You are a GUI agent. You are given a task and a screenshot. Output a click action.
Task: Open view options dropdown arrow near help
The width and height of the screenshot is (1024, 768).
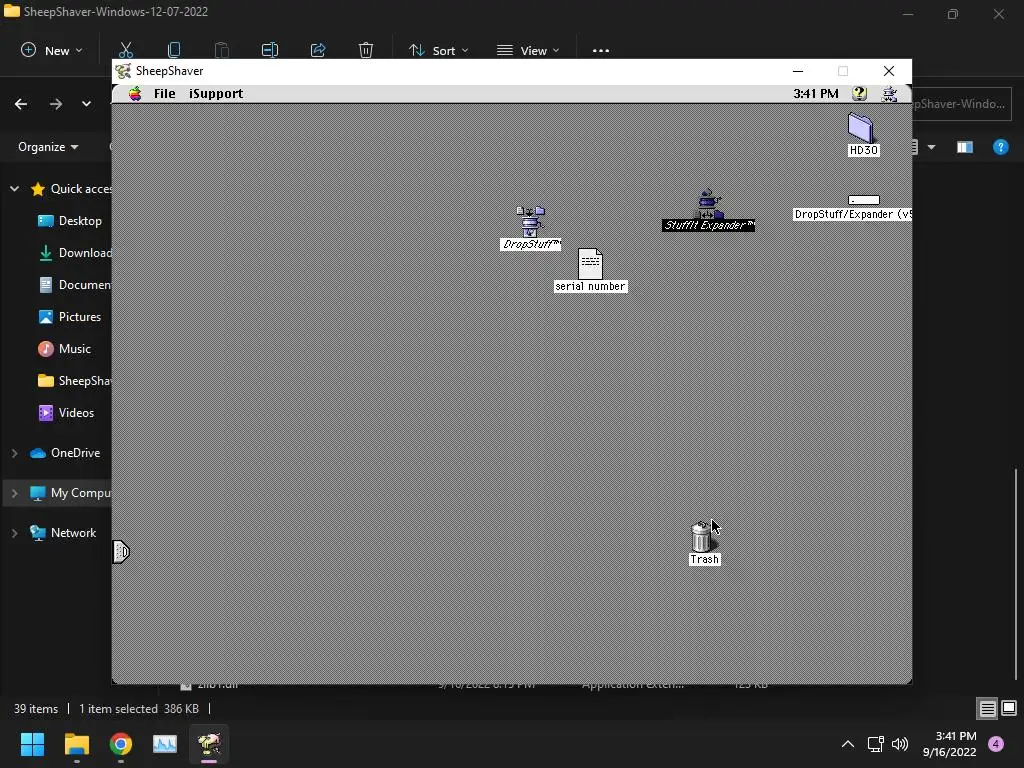(931, 148)
